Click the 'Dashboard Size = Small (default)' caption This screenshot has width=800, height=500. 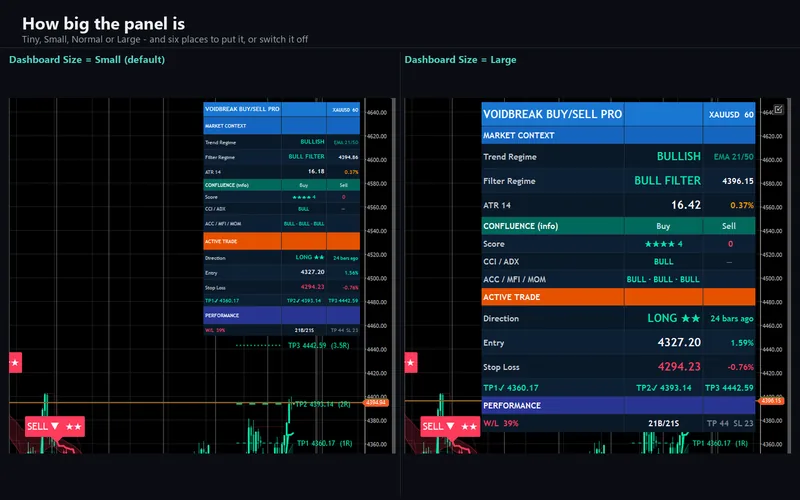coord(87,60)
